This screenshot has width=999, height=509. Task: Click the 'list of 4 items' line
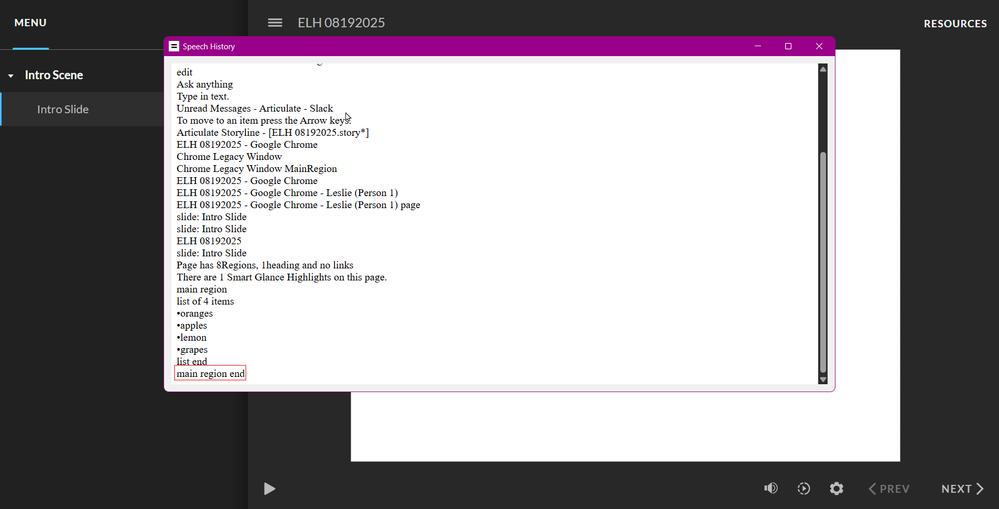[205, 301]
